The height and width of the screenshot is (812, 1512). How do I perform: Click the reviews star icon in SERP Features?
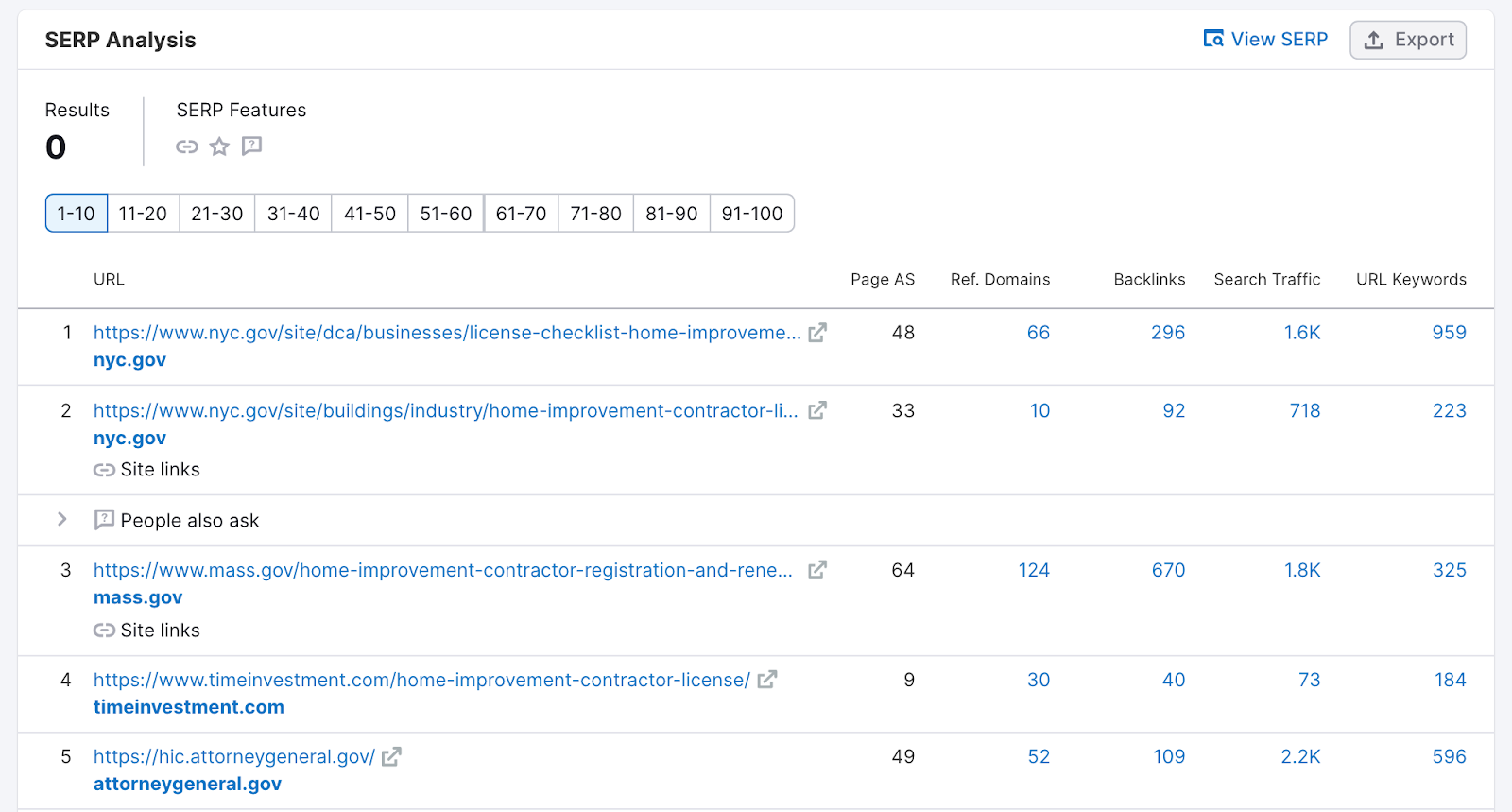(219, 147)
